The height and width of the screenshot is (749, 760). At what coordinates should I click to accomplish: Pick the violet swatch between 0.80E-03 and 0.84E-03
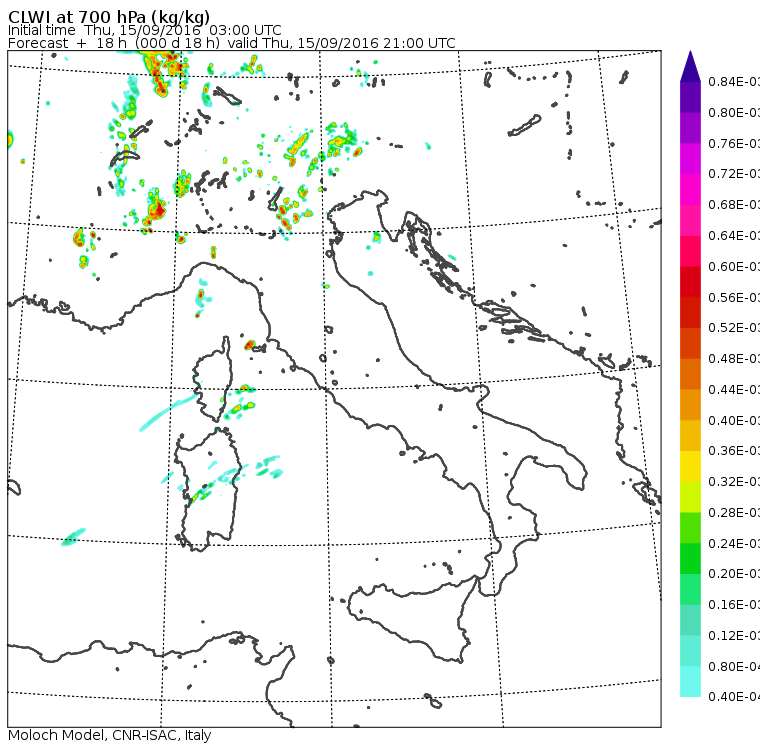click(690, 97)
